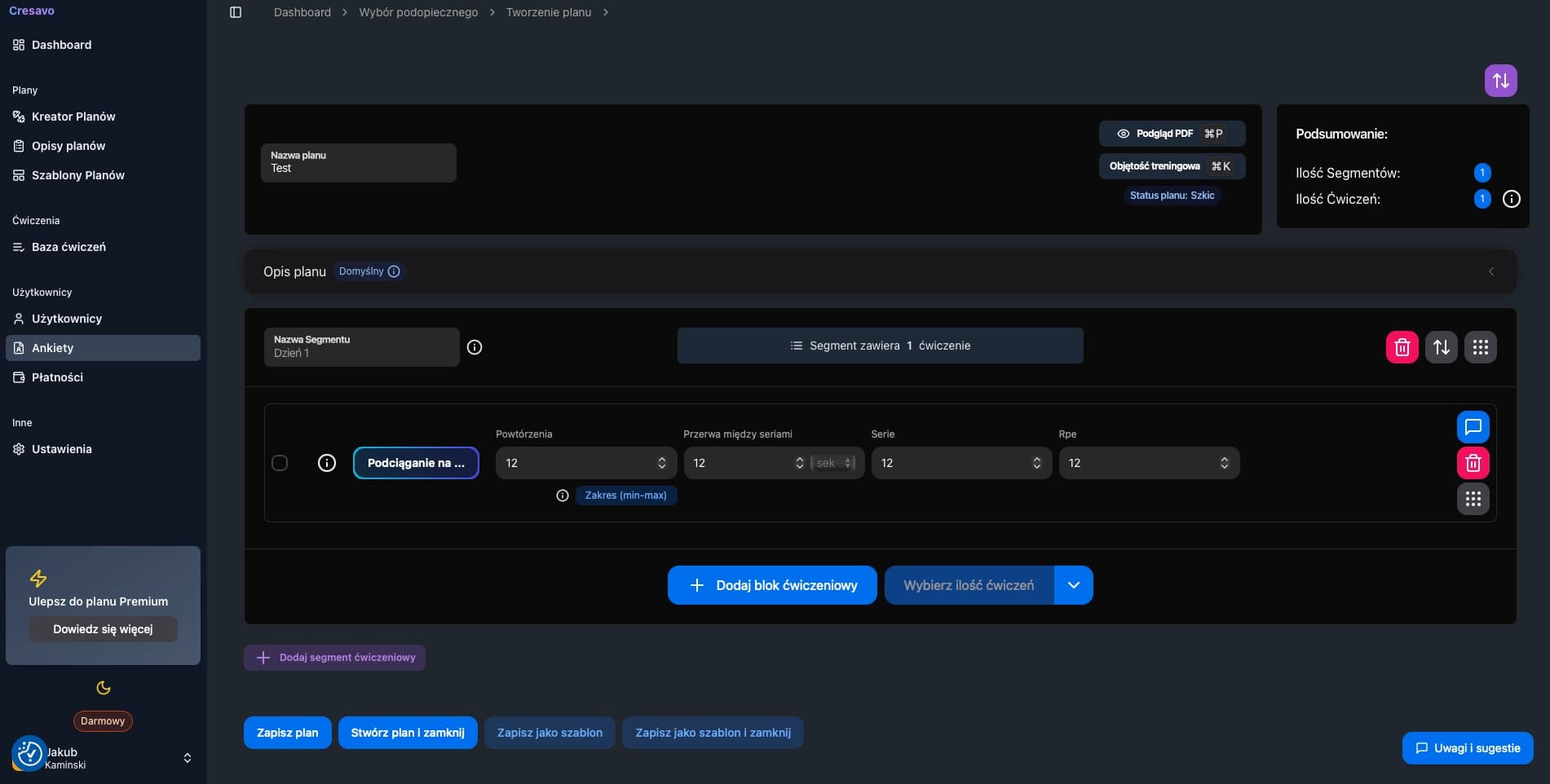This screenshot has width=1550, height=784.
Task: Click the purple reorder segments icon
Action: (x=1500, y=81)
